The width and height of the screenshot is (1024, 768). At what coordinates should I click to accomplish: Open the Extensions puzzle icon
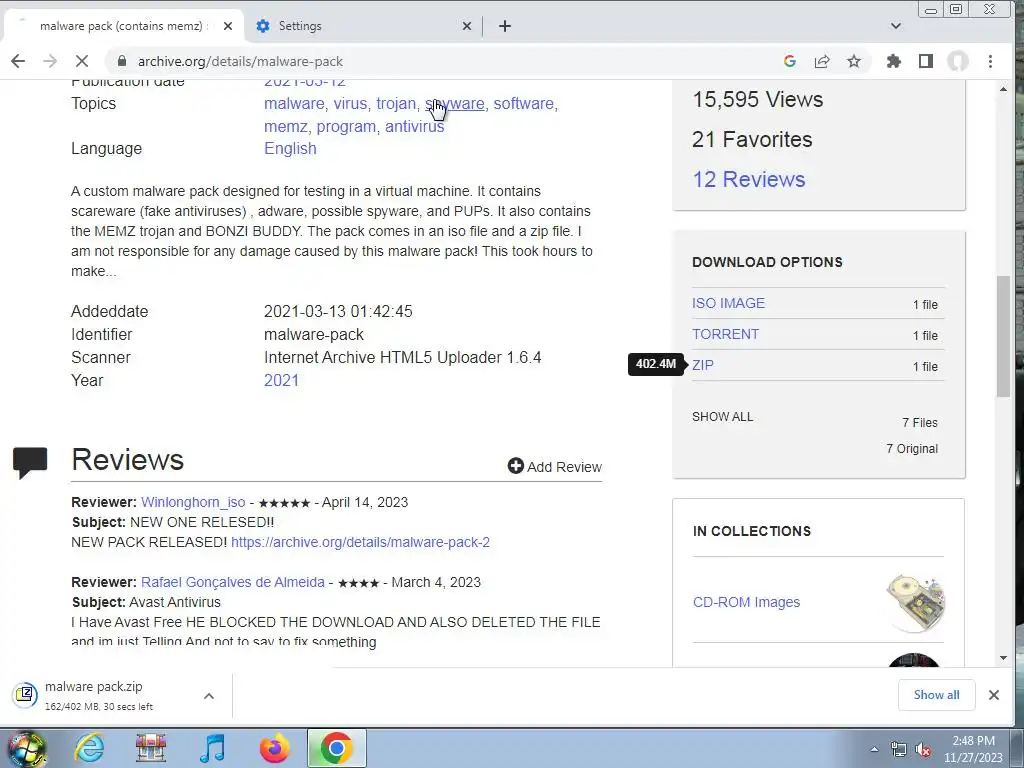(x=893, y=61)
